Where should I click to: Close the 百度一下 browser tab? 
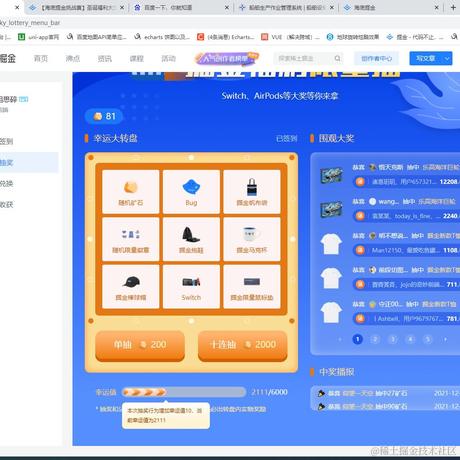[227, 7]
